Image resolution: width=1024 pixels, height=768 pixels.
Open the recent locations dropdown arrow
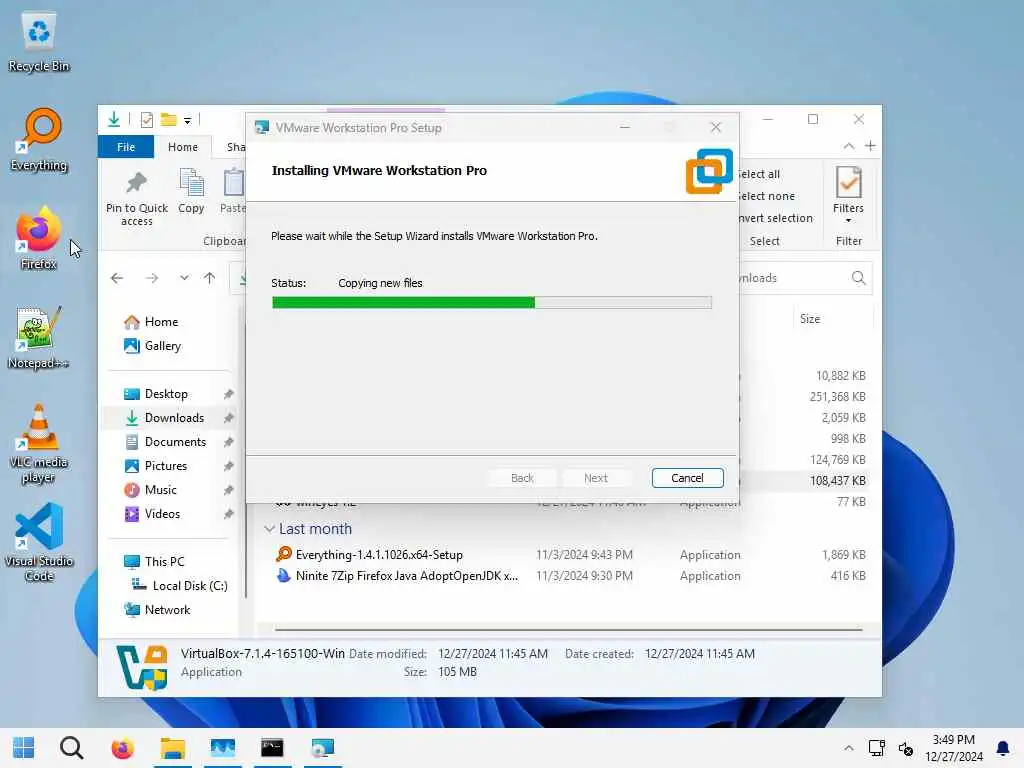pos(184,278)
